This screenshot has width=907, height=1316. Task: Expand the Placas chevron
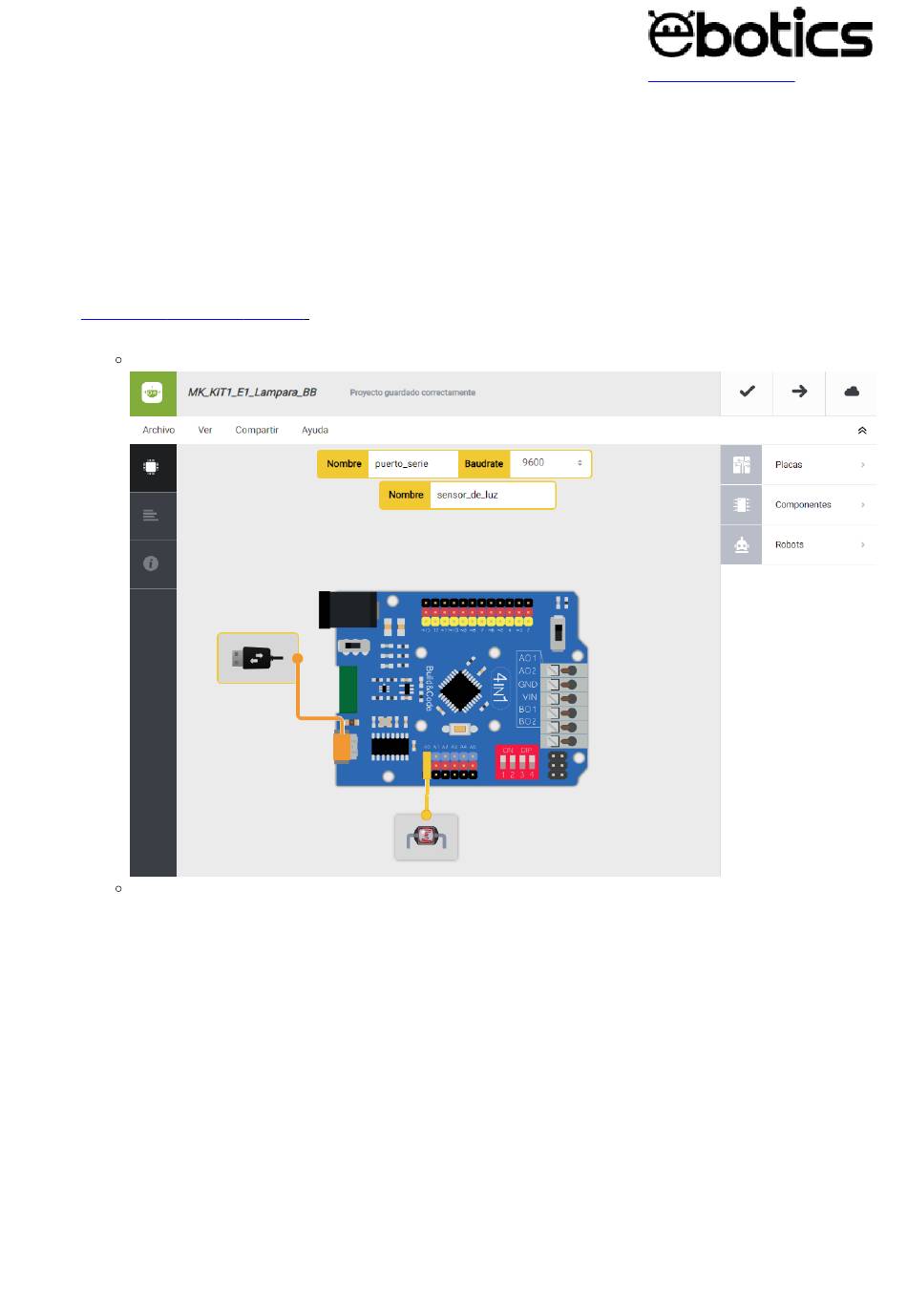[862, 465]
